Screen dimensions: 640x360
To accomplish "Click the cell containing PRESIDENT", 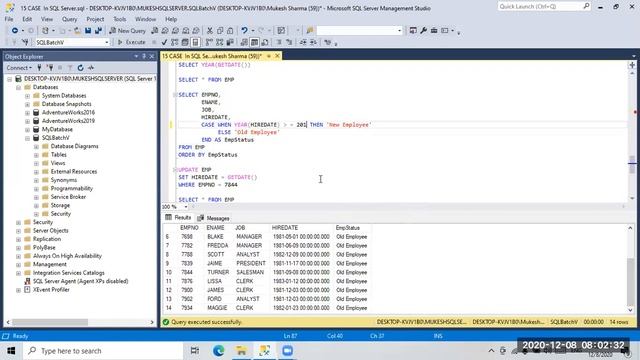I will (251, 264).
